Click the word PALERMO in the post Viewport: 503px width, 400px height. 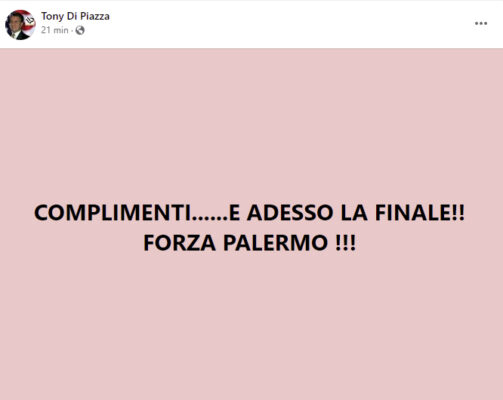click(275, 243)
